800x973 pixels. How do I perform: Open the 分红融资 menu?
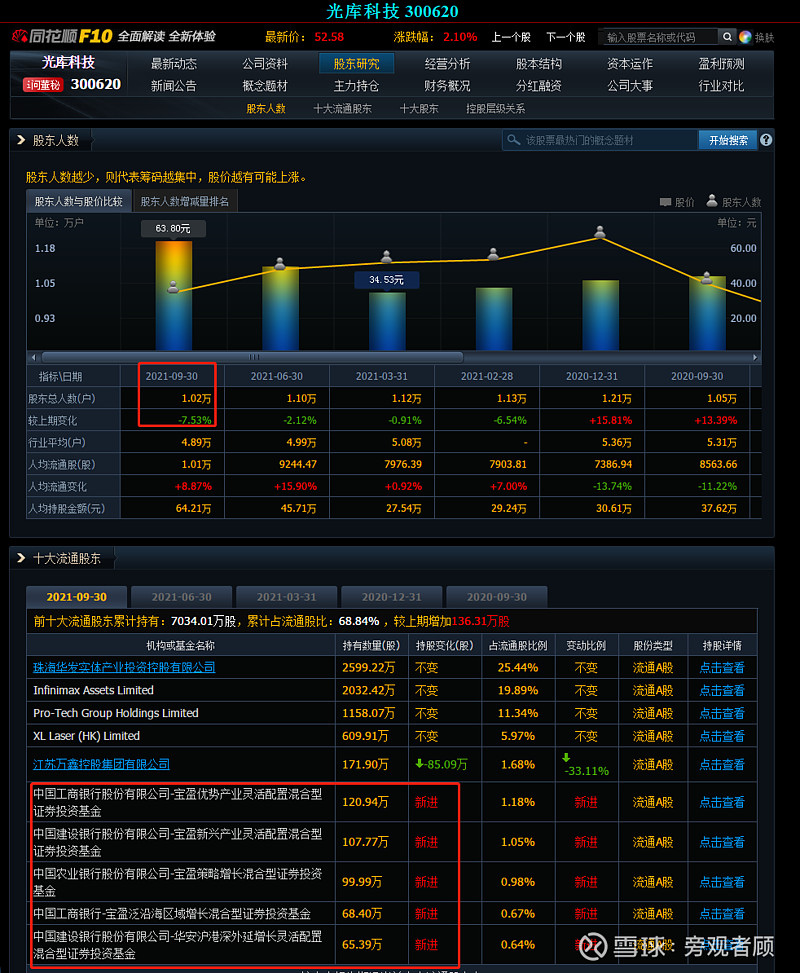click(x=539, y=86)
